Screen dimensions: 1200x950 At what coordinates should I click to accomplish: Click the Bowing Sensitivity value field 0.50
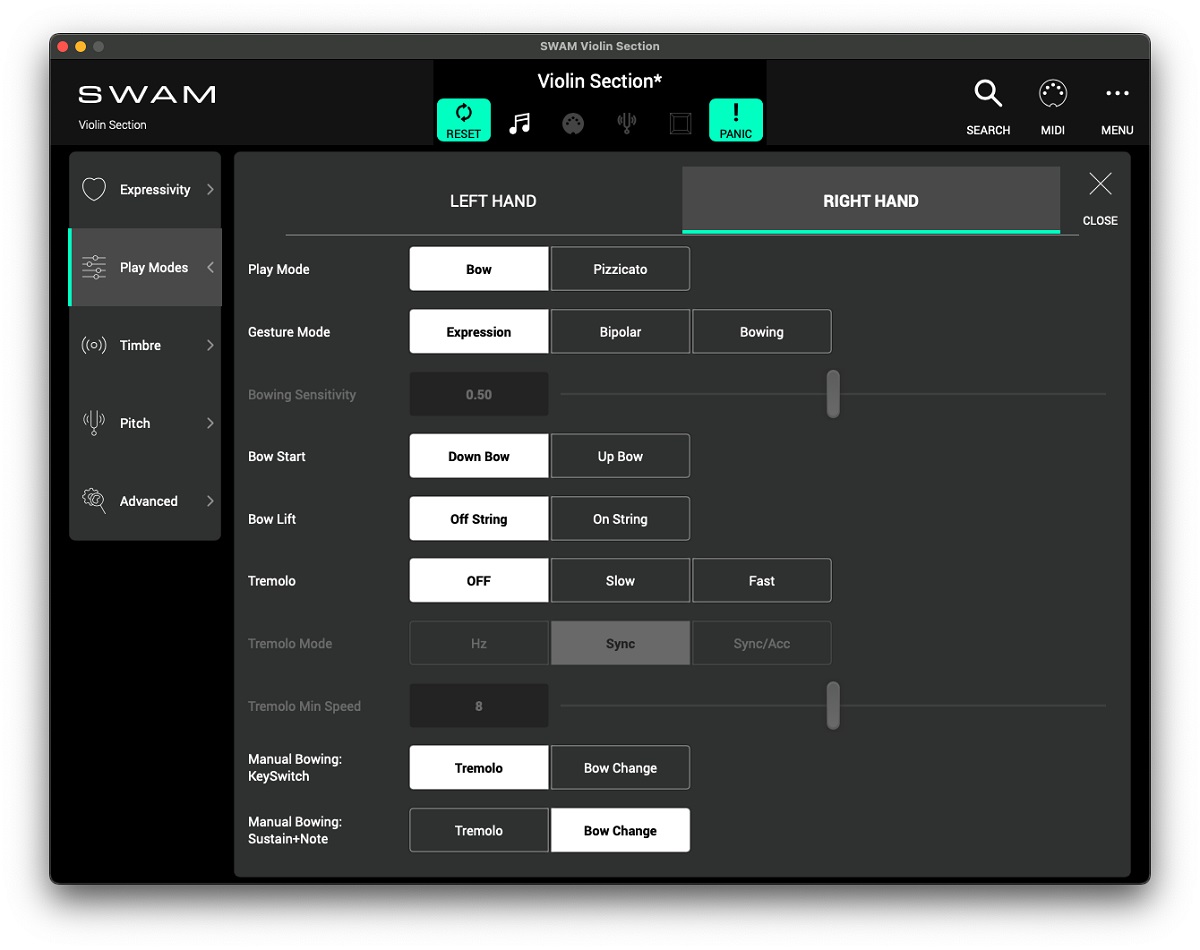tap(479, 394)
